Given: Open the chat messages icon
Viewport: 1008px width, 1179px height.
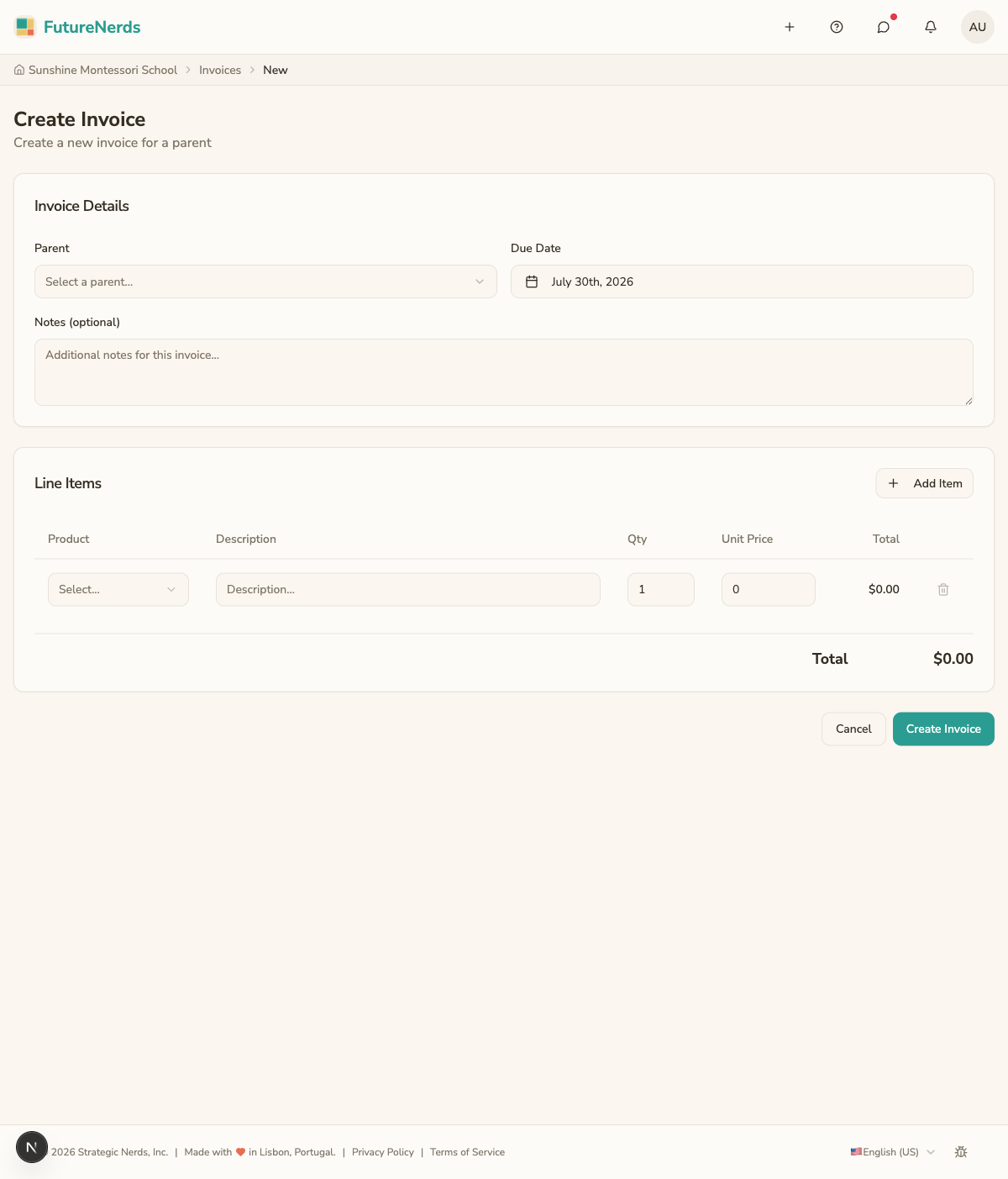Looking at the screenshot, I should tap(884, 27).
